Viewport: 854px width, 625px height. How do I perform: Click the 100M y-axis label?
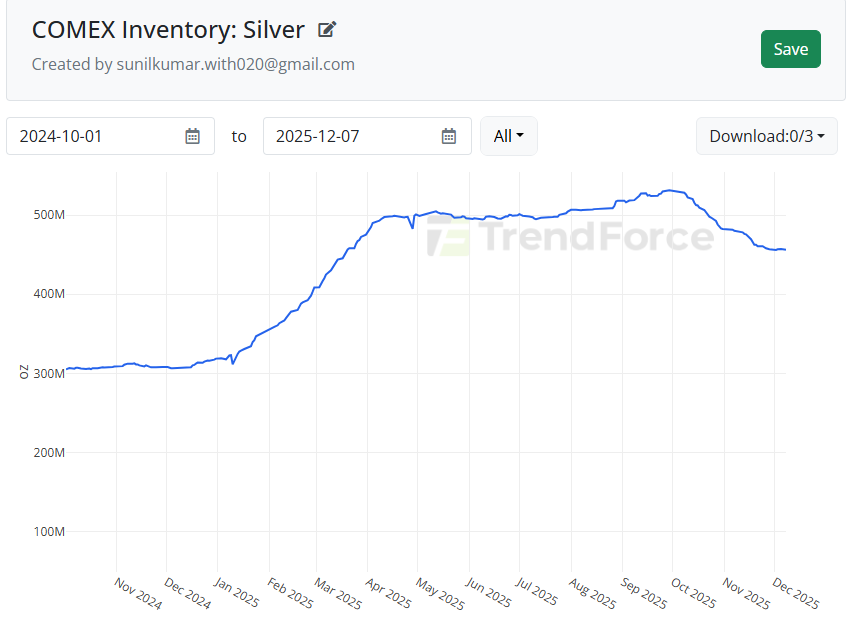[49, 531]
